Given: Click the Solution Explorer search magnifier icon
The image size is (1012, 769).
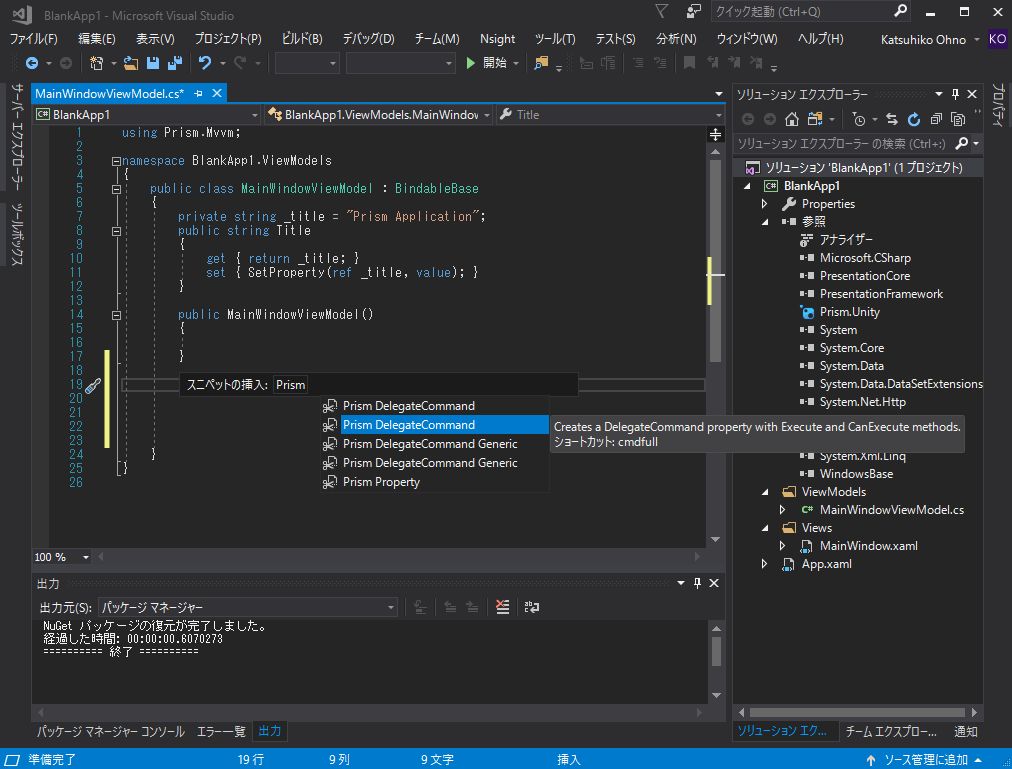Looking at the screenshot, I should point(962,143).
